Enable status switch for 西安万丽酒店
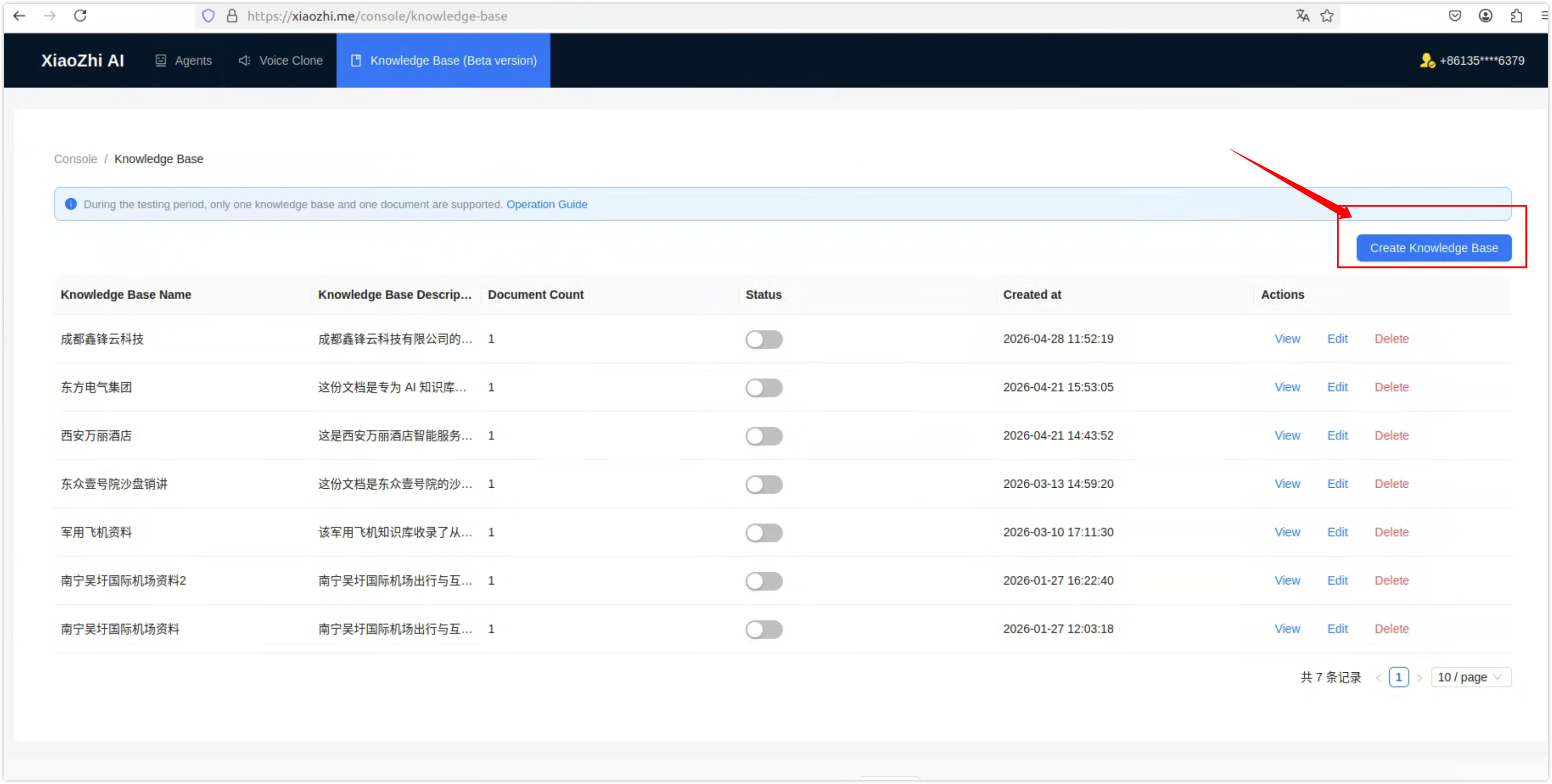 (x=764, y=435)
